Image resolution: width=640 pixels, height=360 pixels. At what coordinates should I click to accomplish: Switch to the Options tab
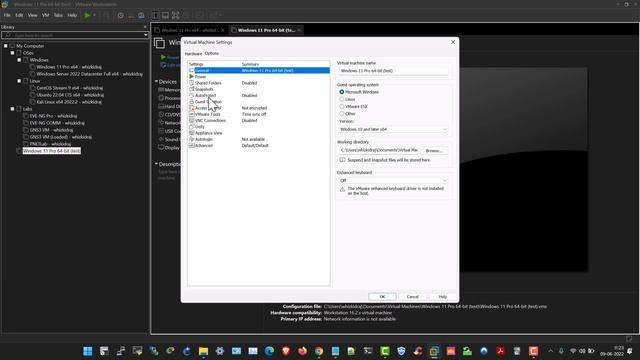tap(212, 53)
